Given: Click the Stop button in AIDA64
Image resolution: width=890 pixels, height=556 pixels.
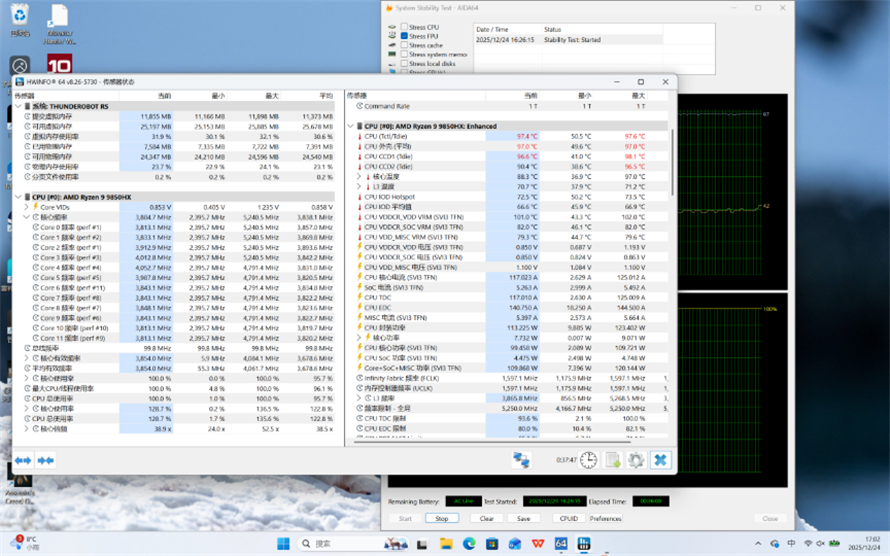Looking at the screenshot, I should tap(442, 519).
